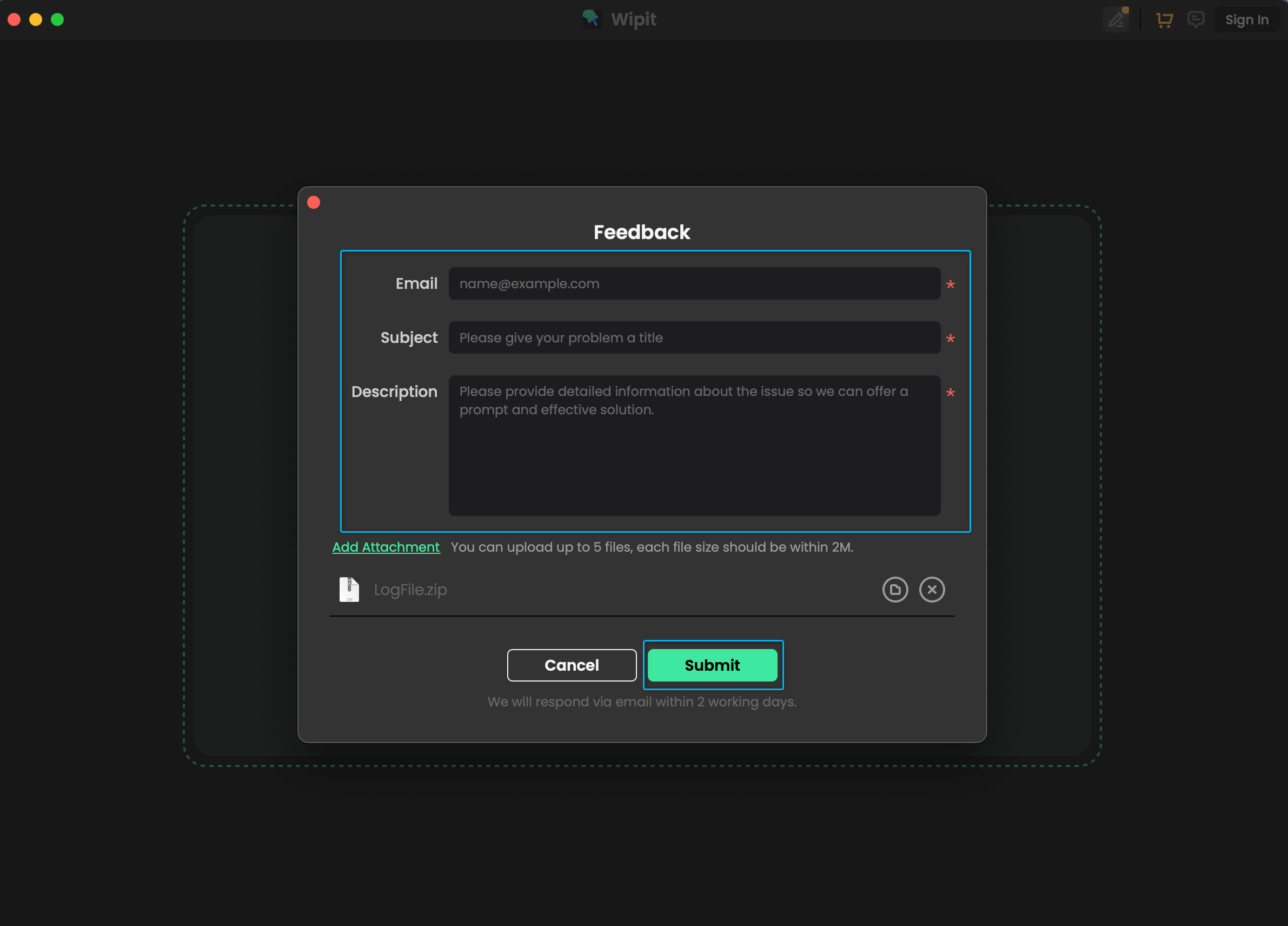Click the red dot on the Feedback dialog
Screen dimensions: 1288x926
pos(314,202)
